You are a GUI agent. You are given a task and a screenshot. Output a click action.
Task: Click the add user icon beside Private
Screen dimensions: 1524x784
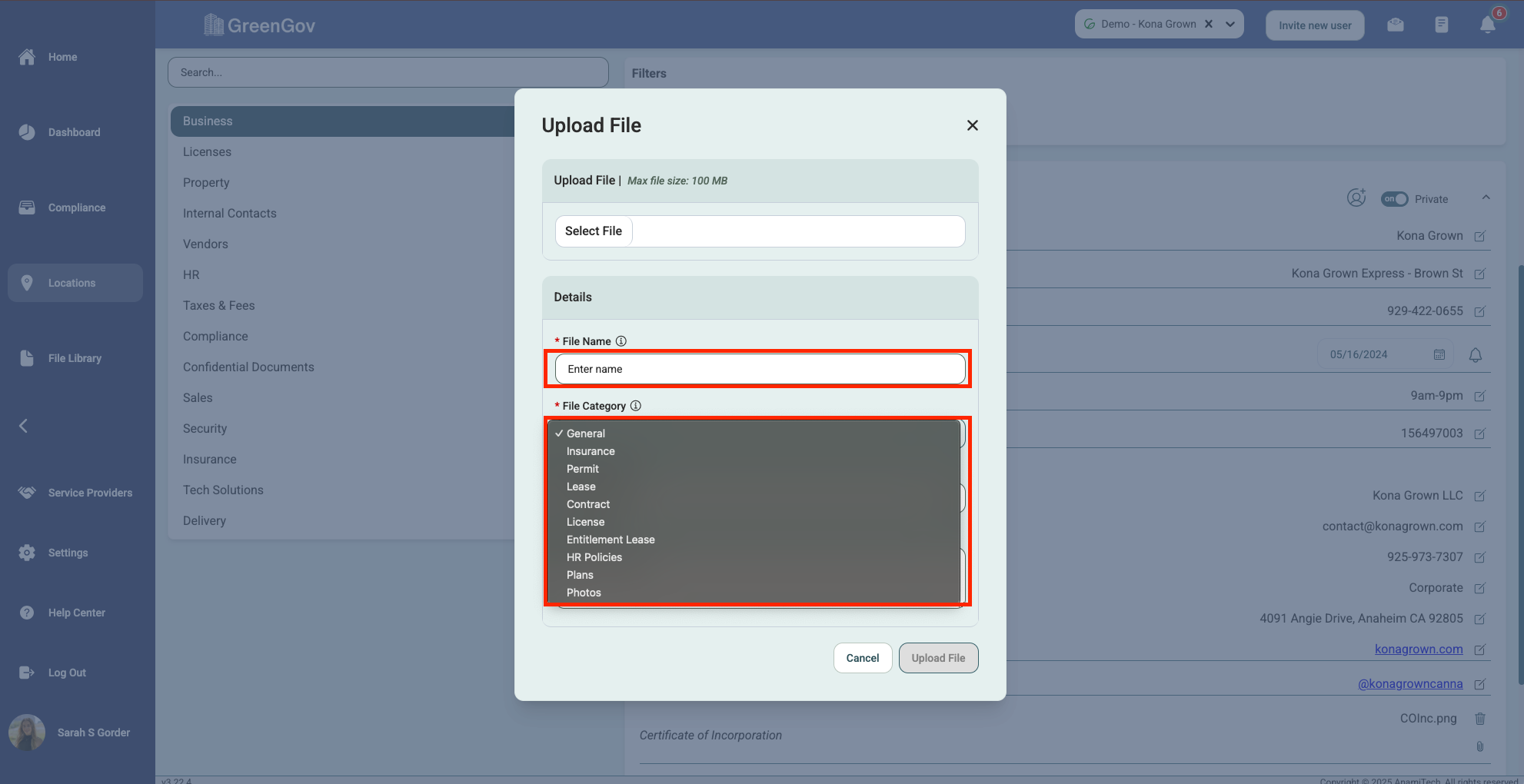1356,198
